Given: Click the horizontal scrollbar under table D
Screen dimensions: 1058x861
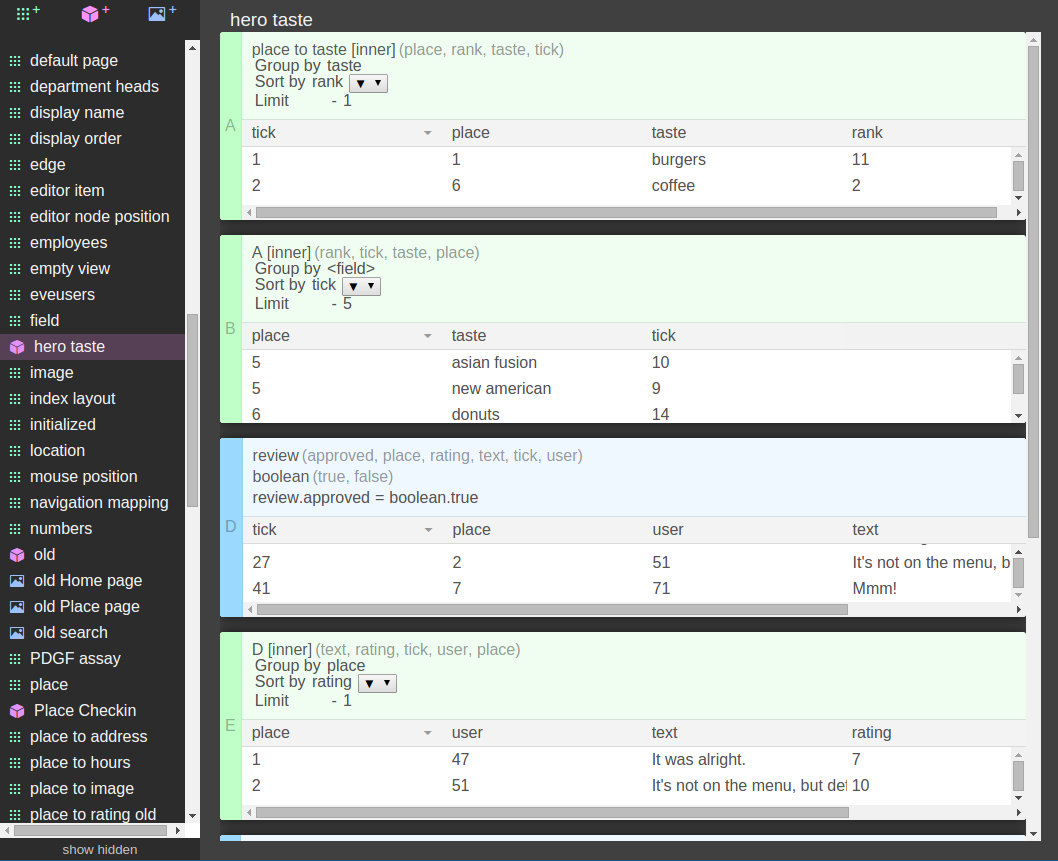Looking at the screenshot, I should [x=552, y=609].
